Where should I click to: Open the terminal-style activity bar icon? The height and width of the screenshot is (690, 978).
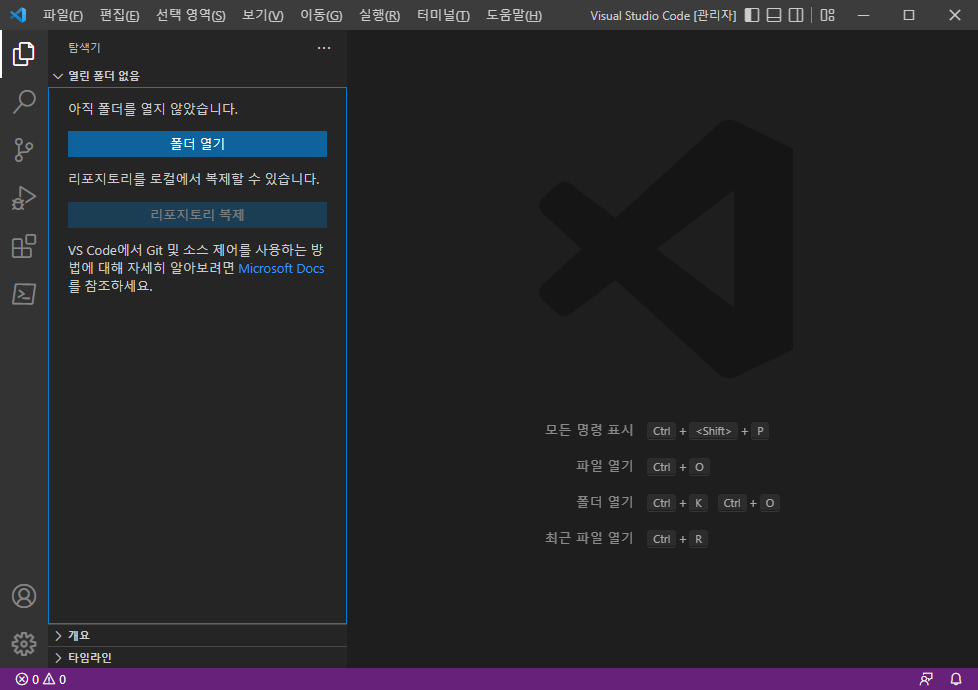click(x=24, y=294)
